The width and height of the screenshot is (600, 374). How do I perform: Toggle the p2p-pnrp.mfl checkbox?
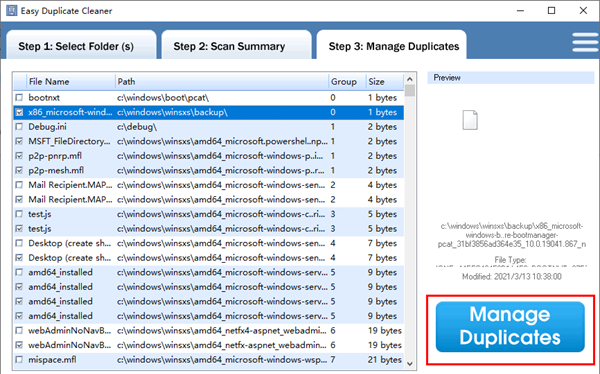click(x=19, y=156)
